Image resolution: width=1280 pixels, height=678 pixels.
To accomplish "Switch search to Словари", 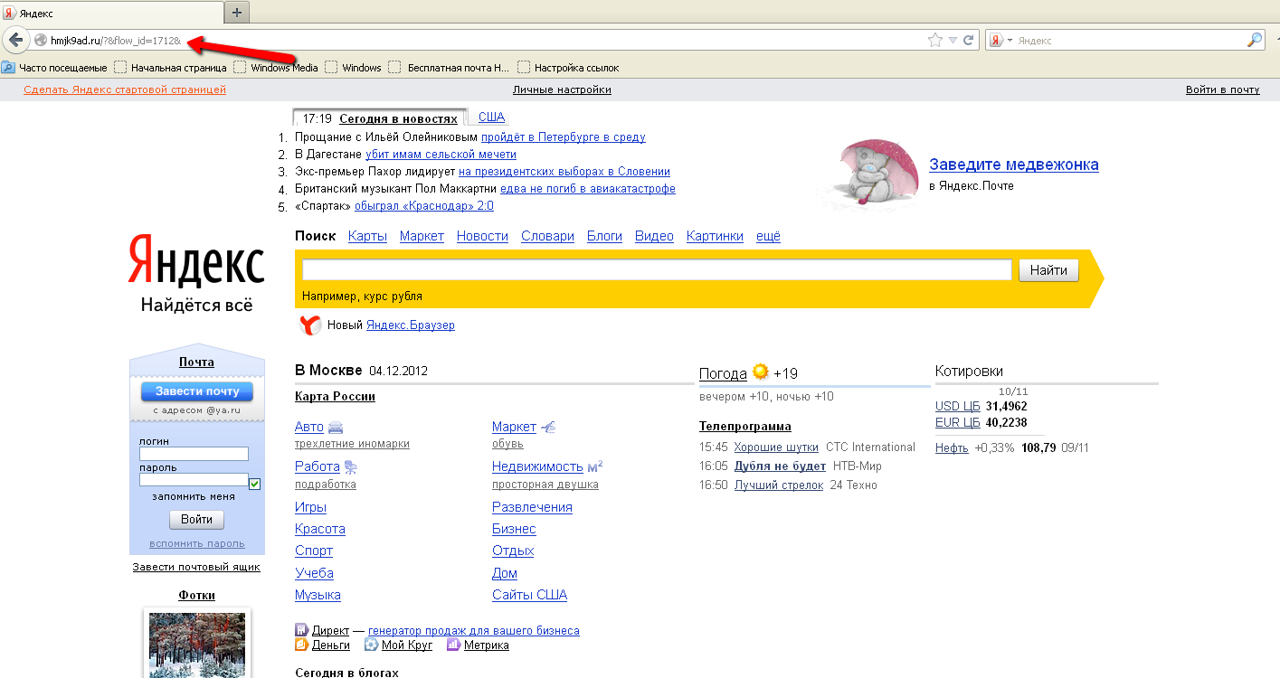I will [x=548, y=236].
